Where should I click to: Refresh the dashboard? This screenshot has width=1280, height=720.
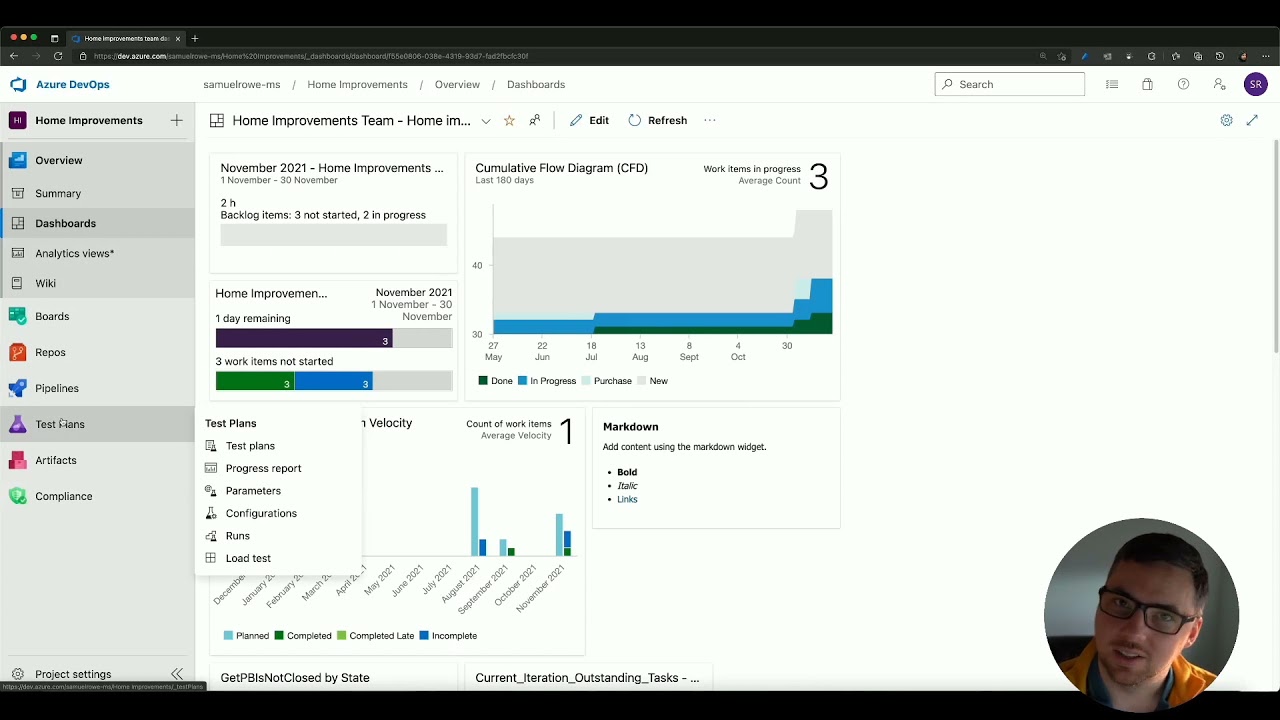point(657,120)
